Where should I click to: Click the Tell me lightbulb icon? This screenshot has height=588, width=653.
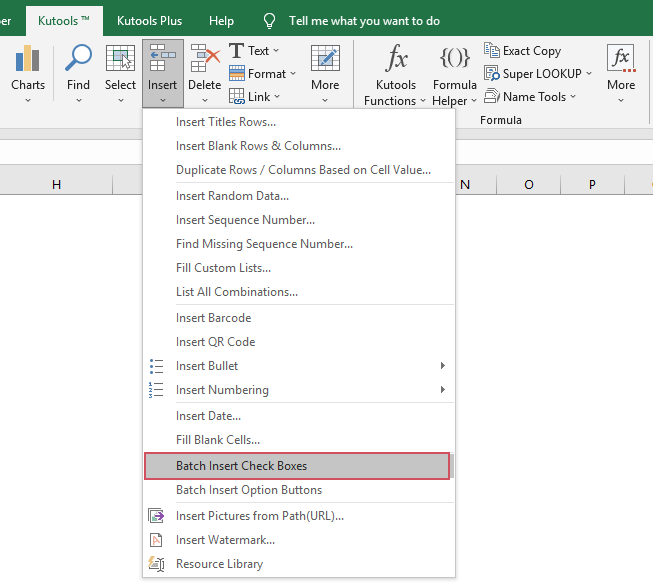[x=269, y=21]
